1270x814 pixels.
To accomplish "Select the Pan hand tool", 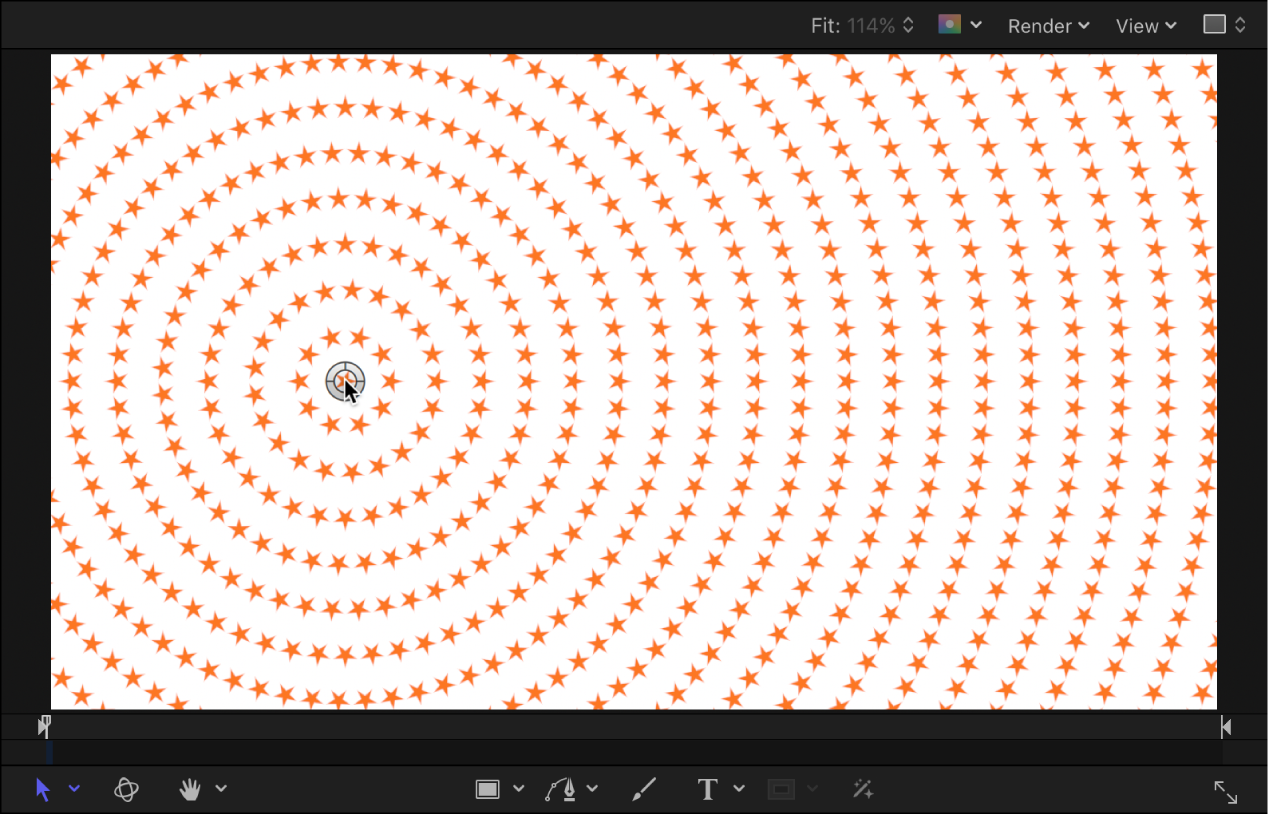I will [189, 789].
